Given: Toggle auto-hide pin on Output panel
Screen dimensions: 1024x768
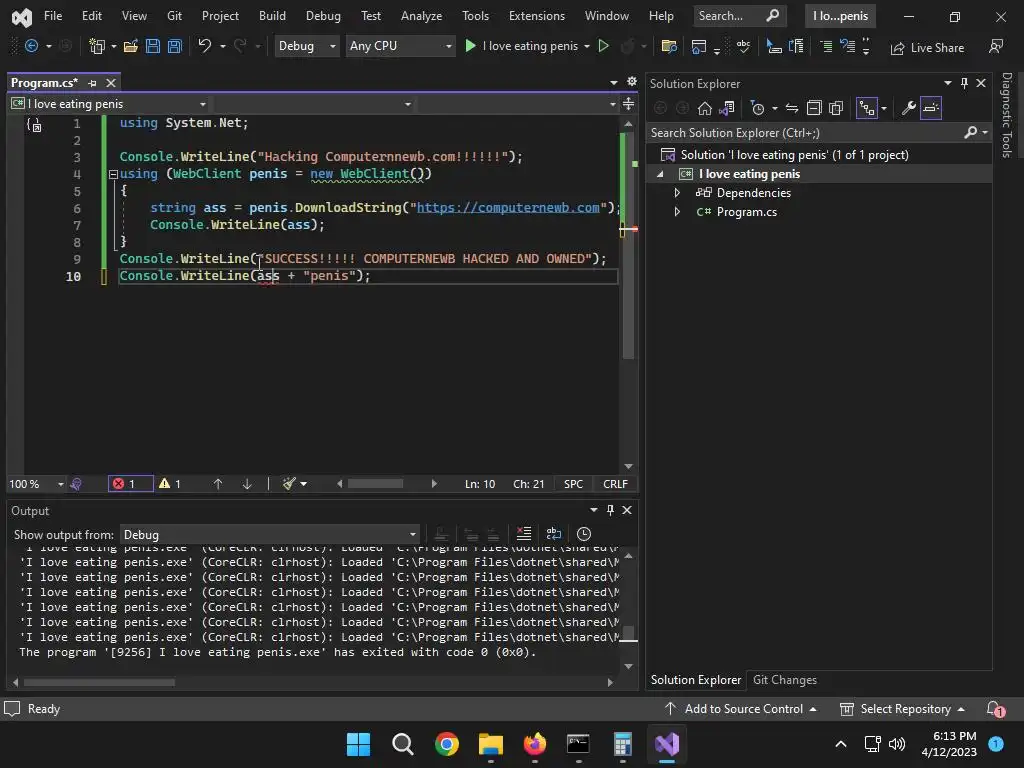Looking at the screenshot, I should tap(610, 510).
